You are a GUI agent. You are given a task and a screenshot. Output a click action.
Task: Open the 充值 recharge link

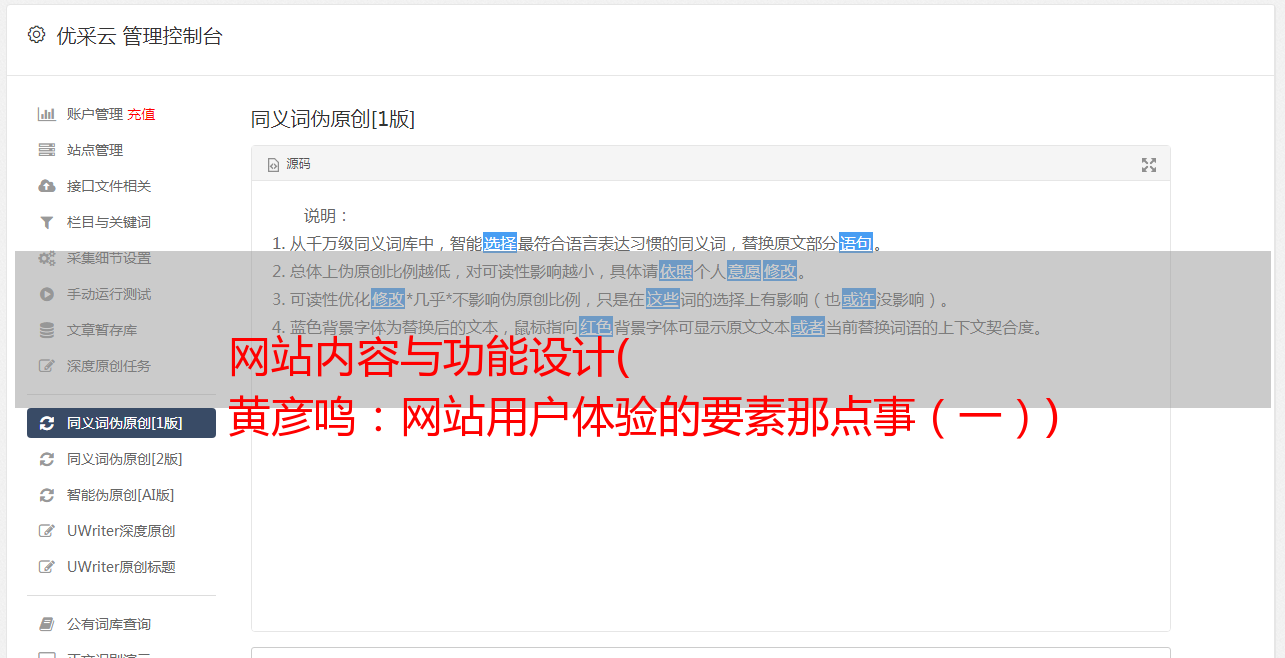141,114
